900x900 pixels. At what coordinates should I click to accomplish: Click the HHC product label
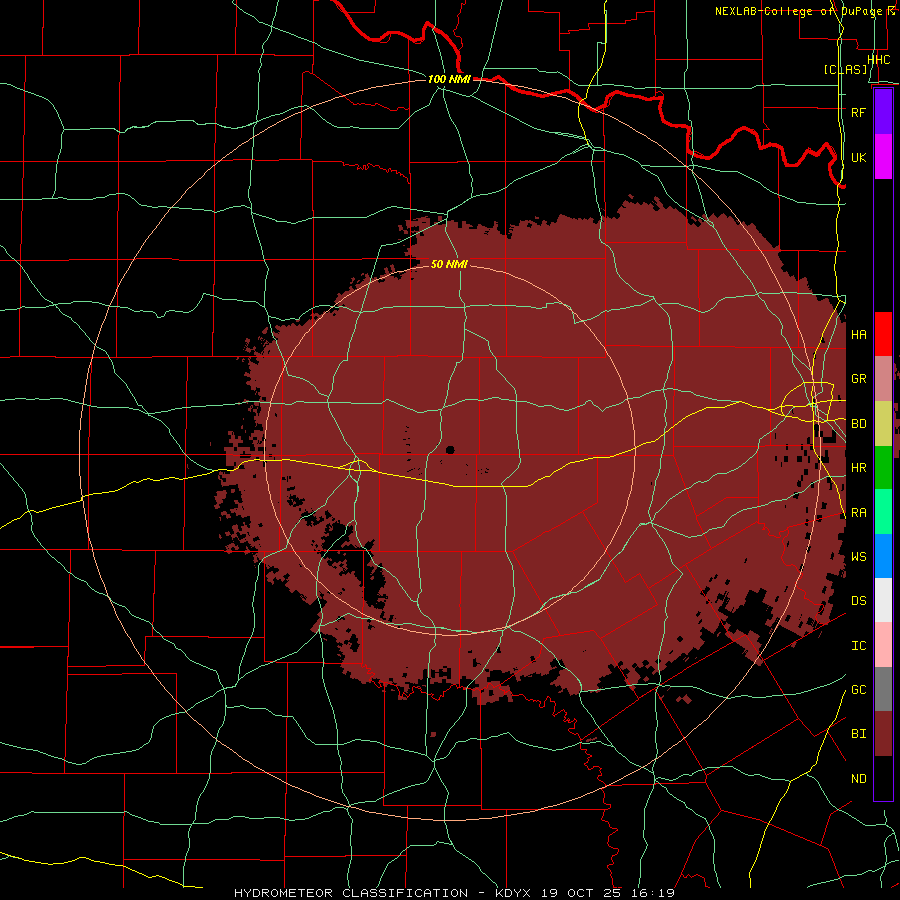click(879, 60)
